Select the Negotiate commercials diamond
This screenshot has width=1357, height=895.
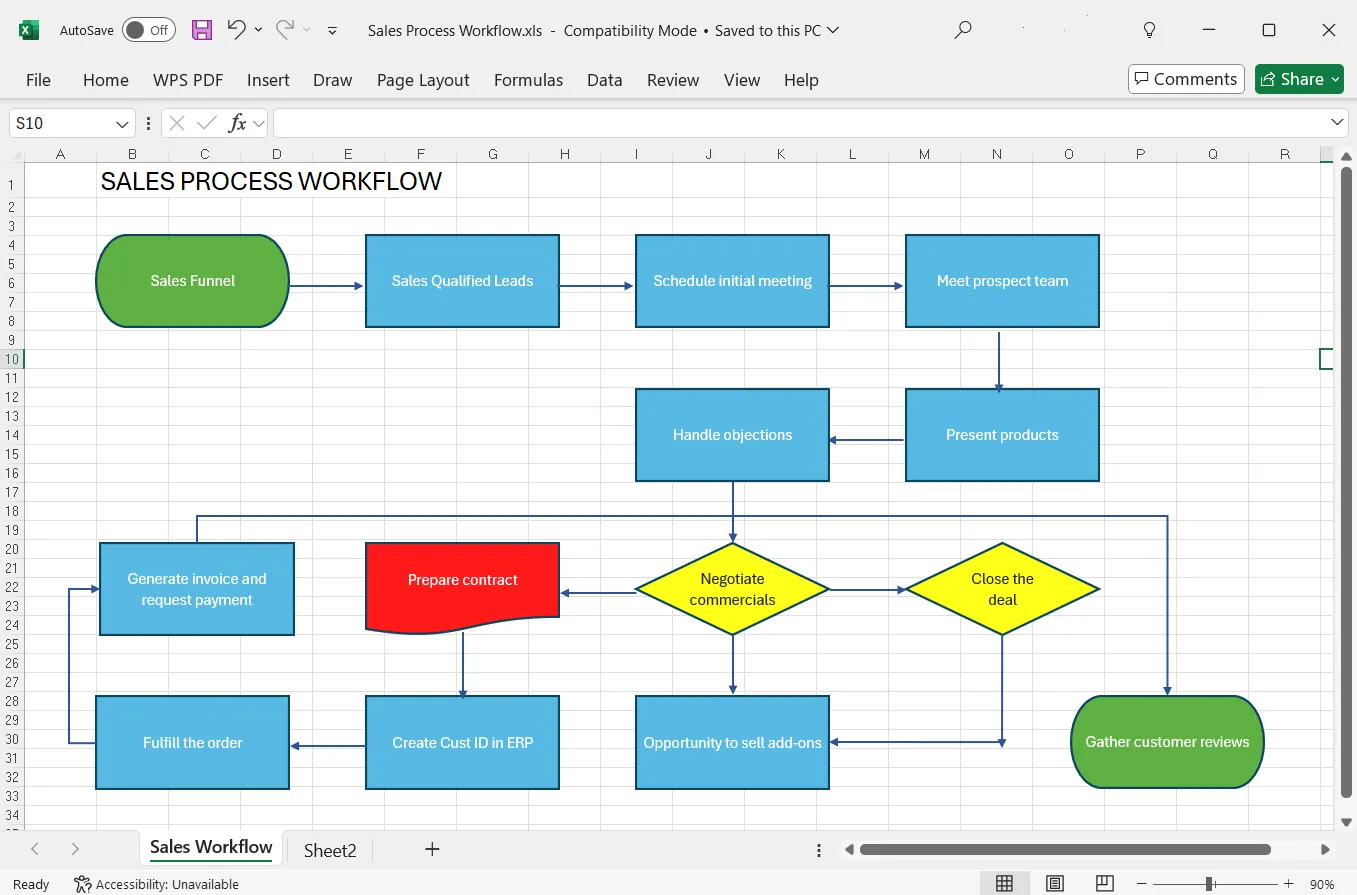tap(732, 589)
